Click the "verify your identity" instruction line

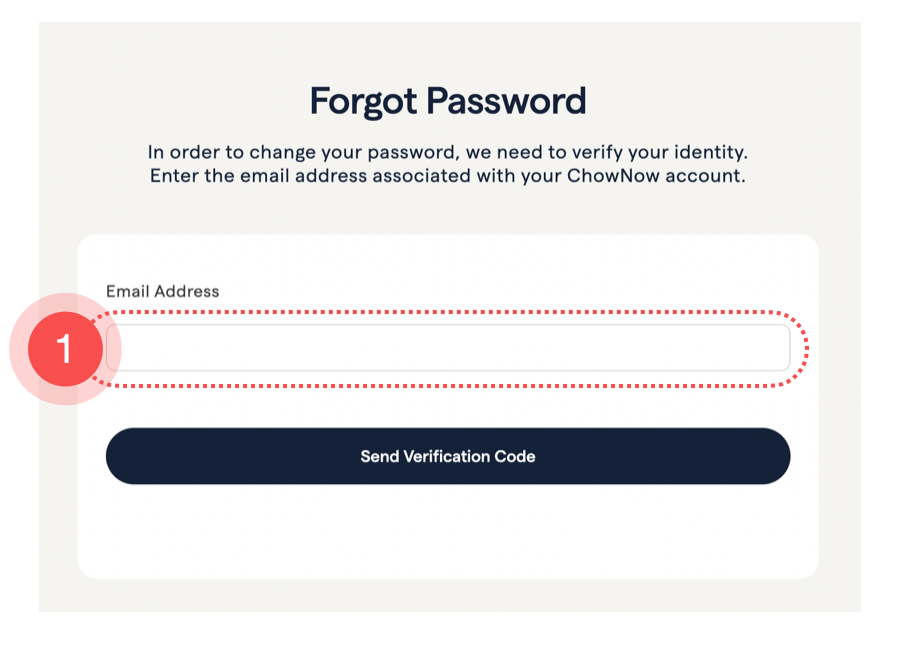(x=447, y=153)
